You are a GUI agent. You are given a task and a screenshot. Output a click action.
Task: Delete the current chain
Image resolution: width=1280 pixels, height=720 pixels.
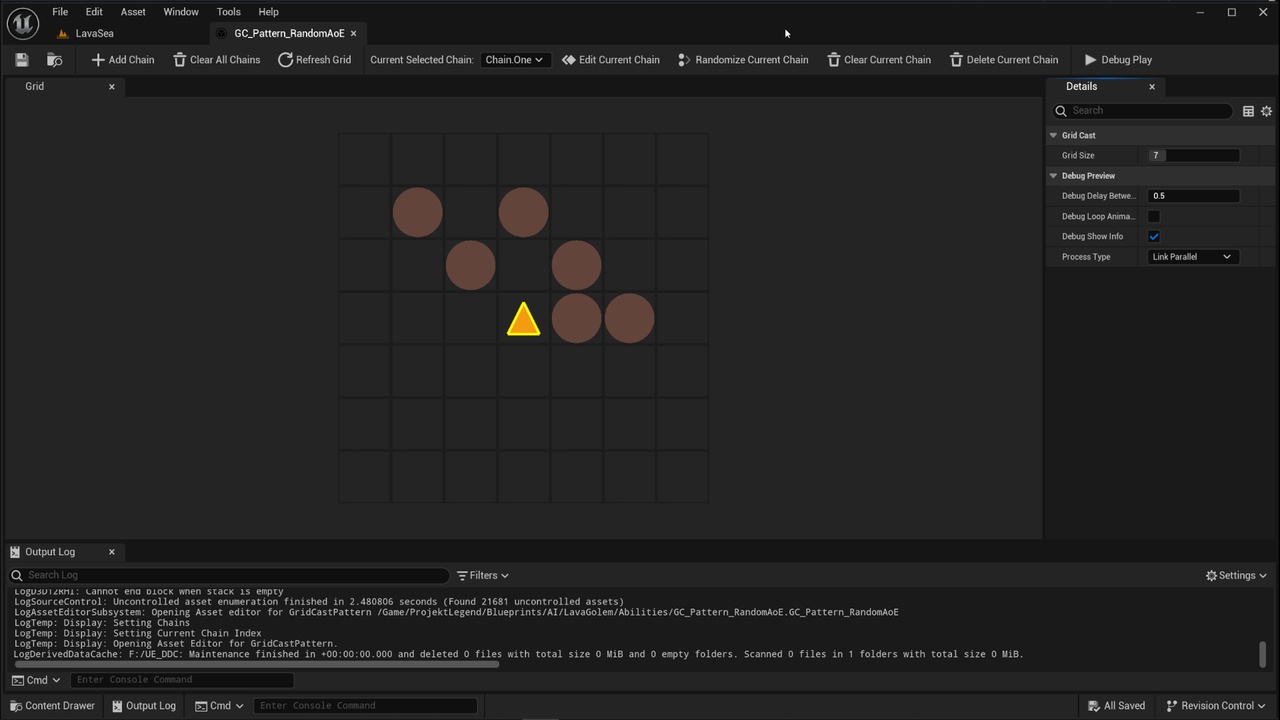(x=1003, y=60)
